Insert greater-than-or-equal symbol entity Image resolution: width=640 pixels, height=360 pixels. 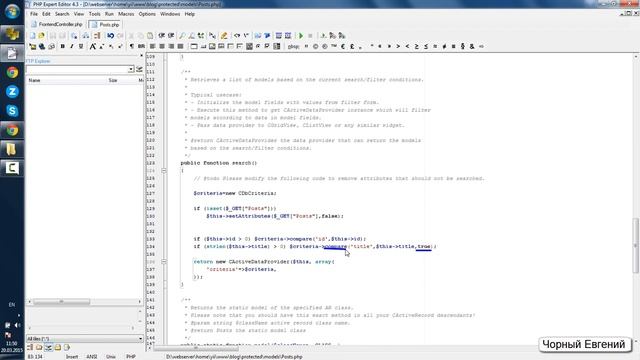(416, 47)
